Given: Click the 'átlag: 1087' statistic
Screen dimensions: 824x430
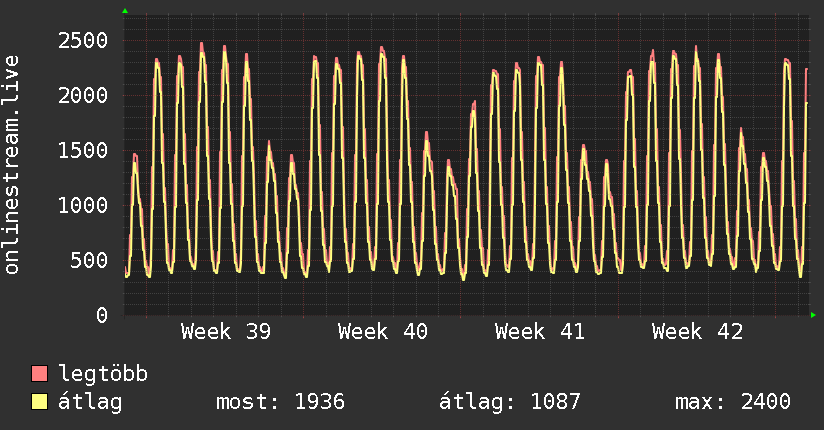Looking at the screenshot, I should tap(510, 402).
